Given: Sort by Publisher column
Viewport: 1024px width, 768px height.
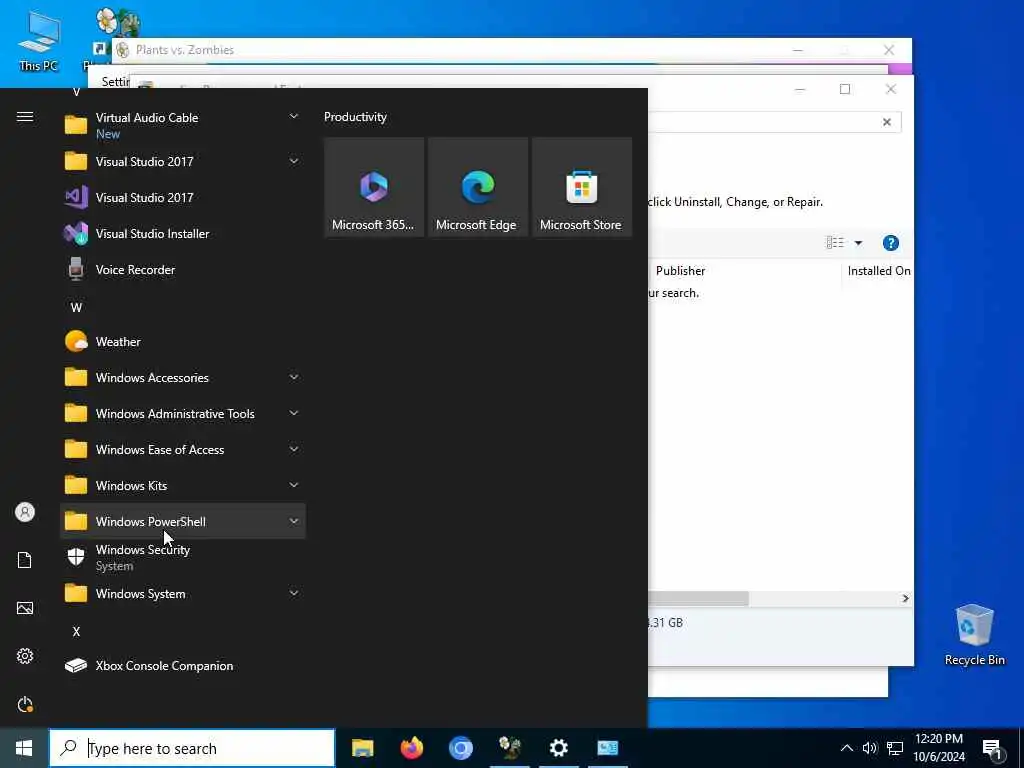Looking at the screenshot, I should tap(680, 270).
